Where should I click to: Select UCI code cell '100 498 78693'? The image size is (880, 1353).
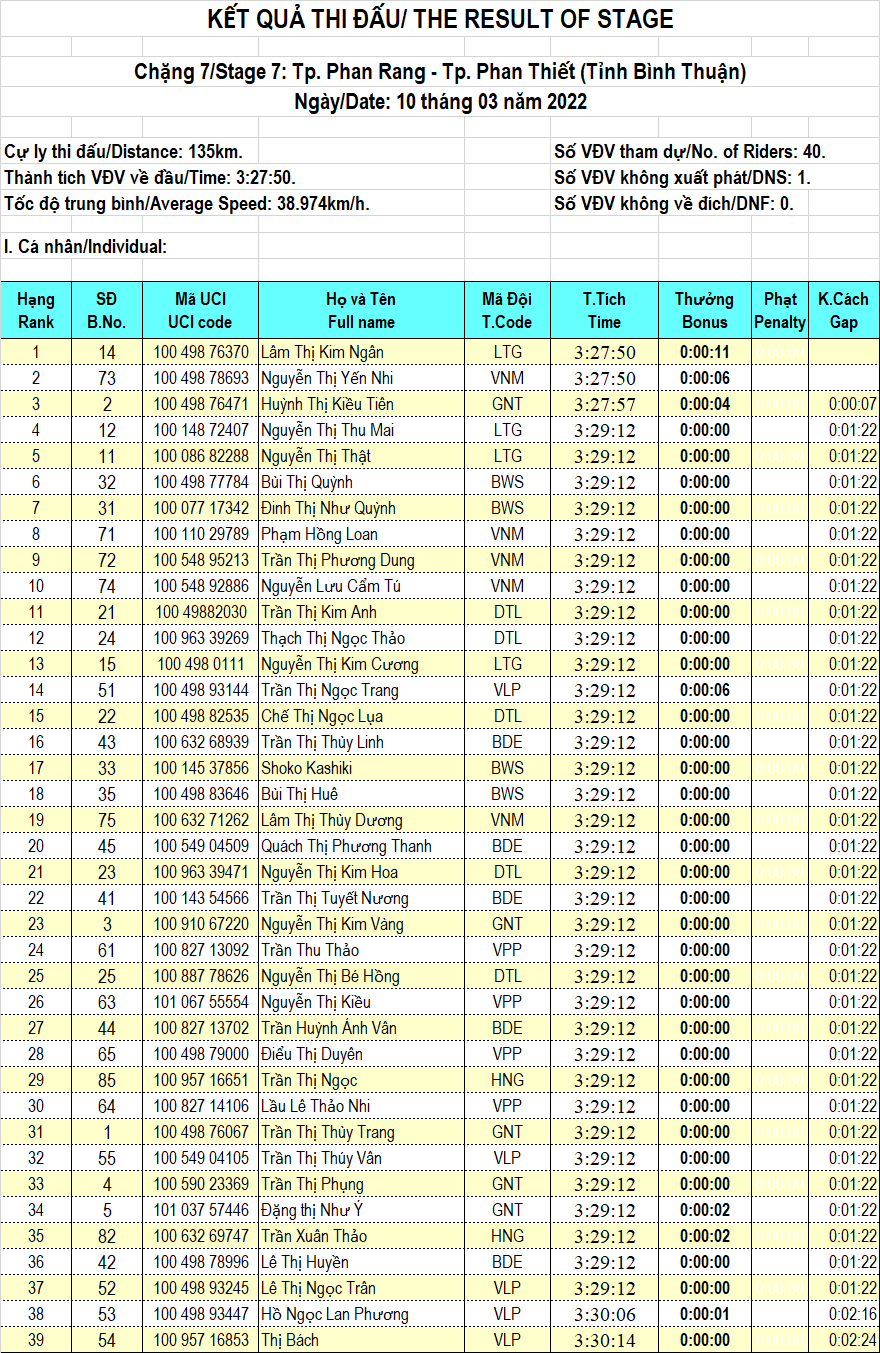pyautogui.click(x=201, y=378)
